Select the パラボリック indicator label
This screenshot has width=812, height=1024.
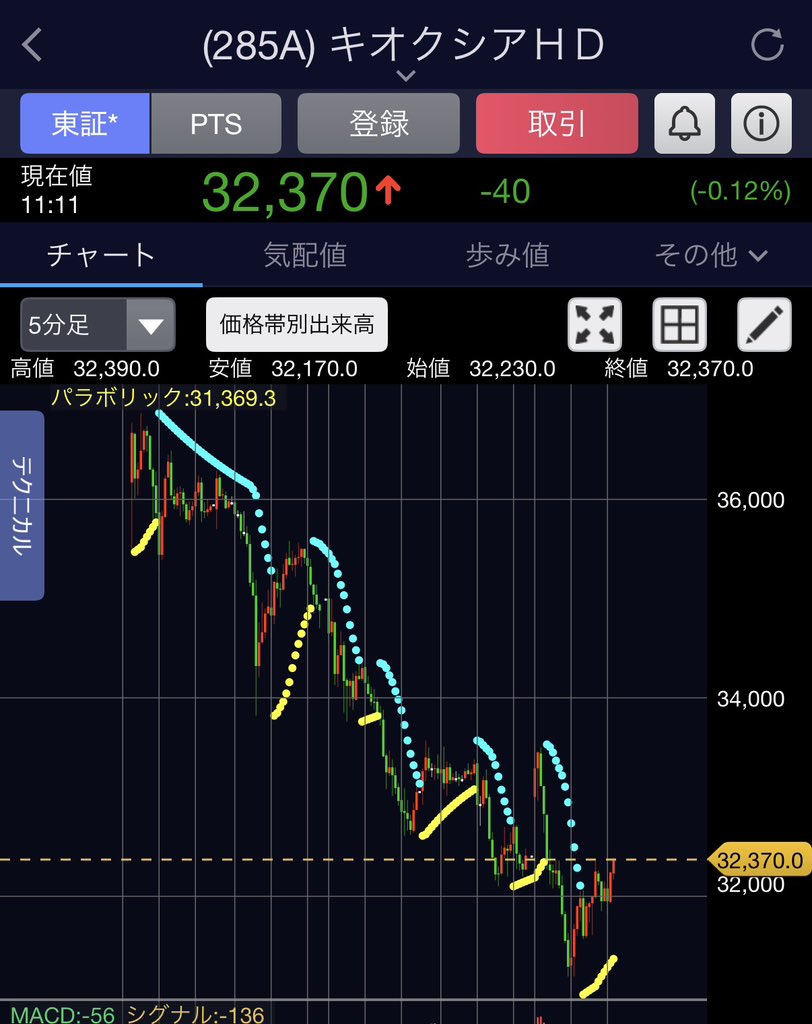165,398
